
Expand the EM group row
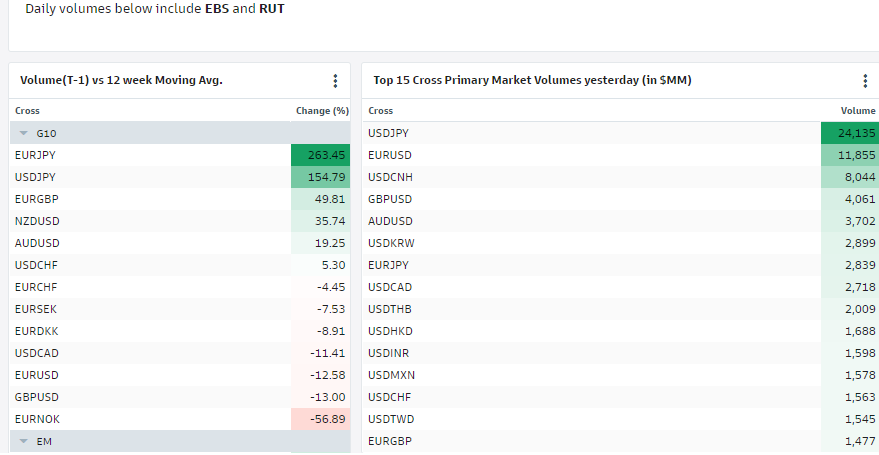pyautogui.click(x=24, y=441)
